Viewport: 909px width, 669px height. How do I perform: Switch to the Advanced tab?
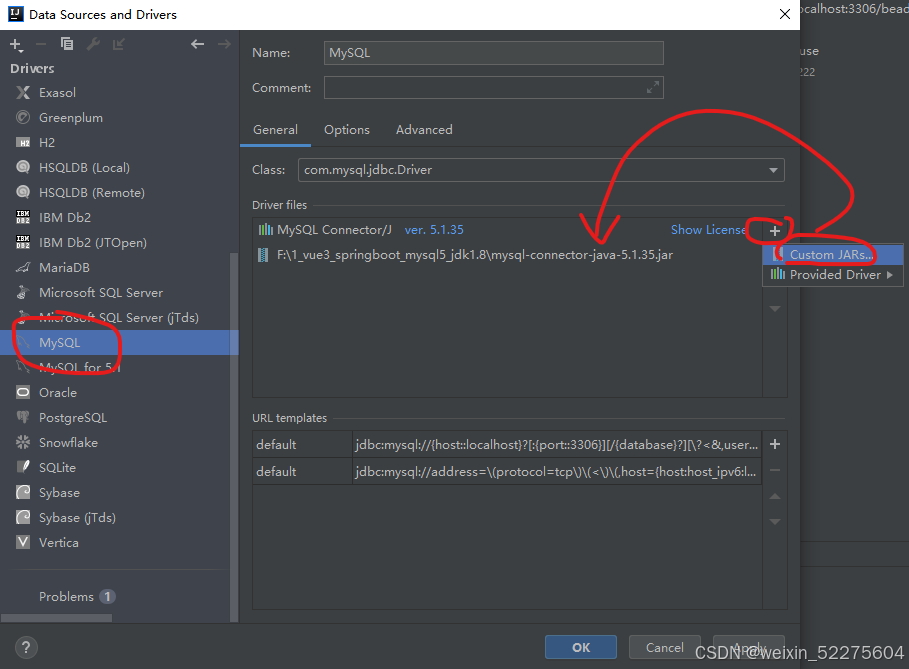pos(424,130)
